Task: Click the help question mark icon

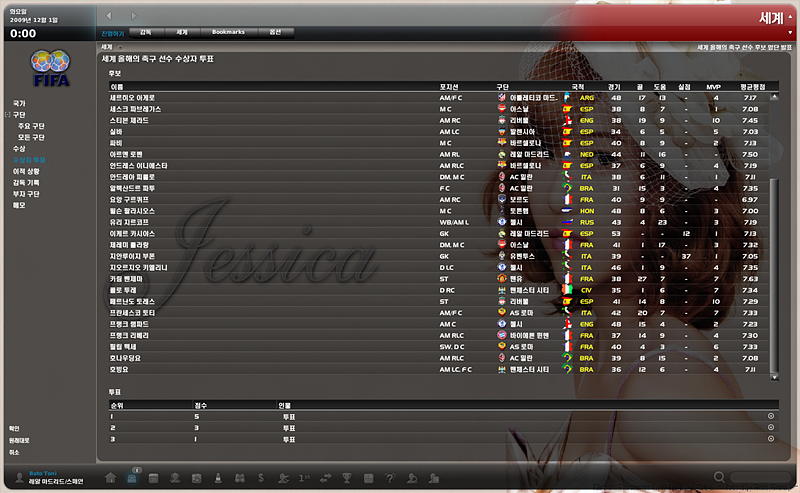Action: click(x=391, y=478)
